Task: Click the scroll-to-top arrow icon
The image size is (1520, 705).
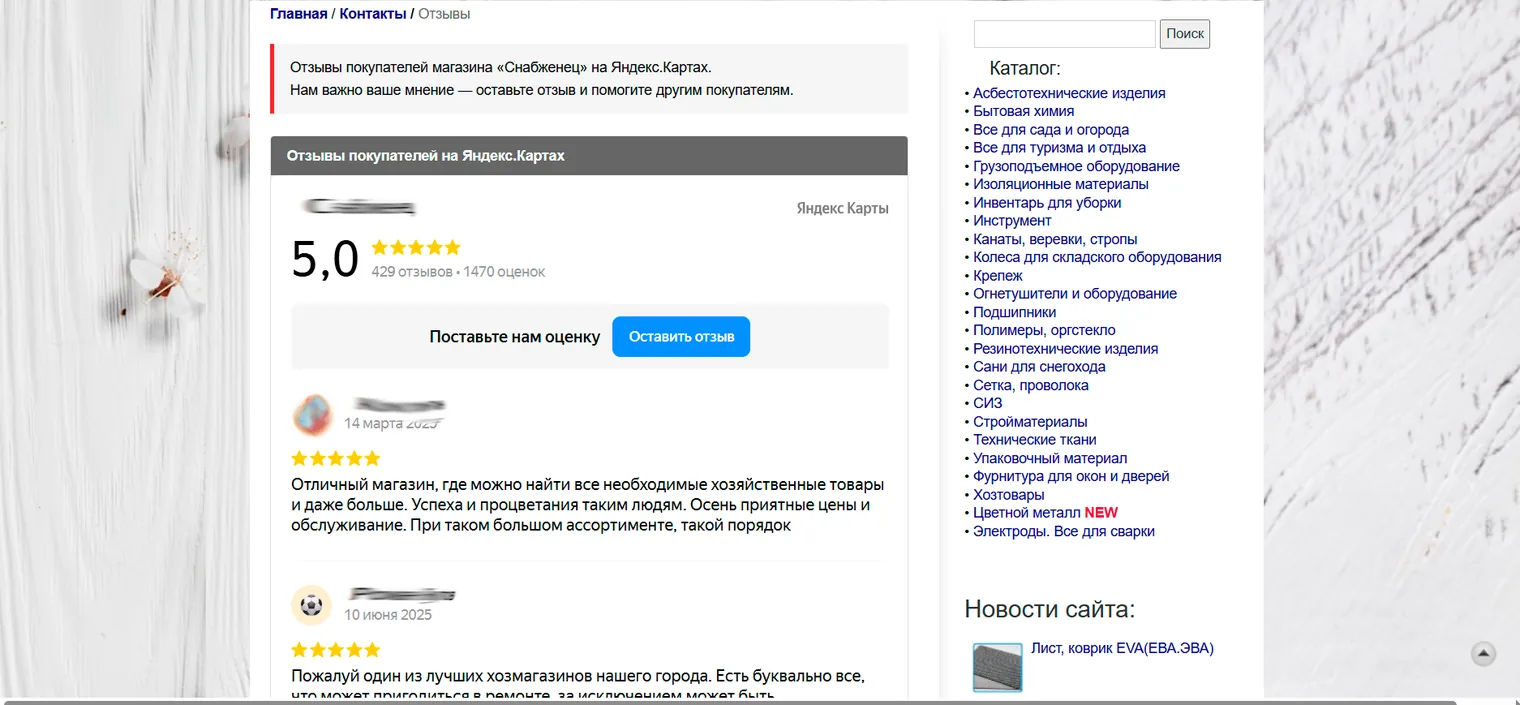Action: pyautogui.click(x=1484, y=654)
